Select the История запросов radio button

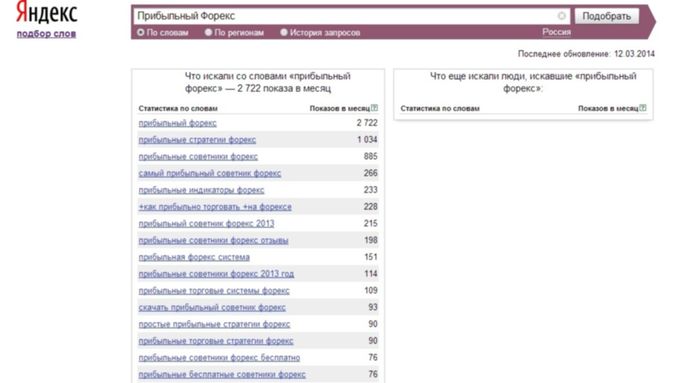pos(284,32)
